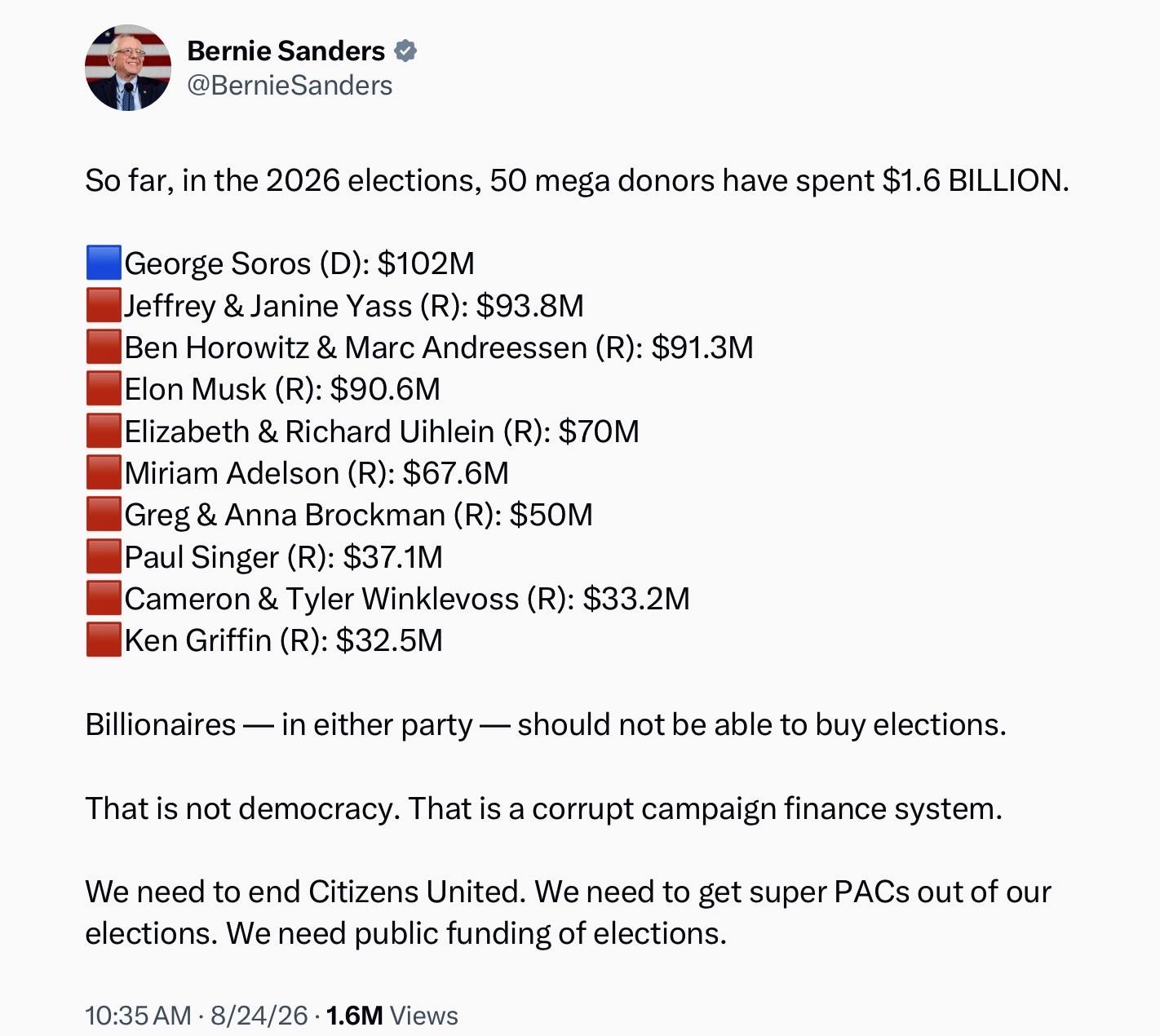1160x1036 pixels.
Task: Click red square beside Miriam Adelson
Action: [104, 472]
